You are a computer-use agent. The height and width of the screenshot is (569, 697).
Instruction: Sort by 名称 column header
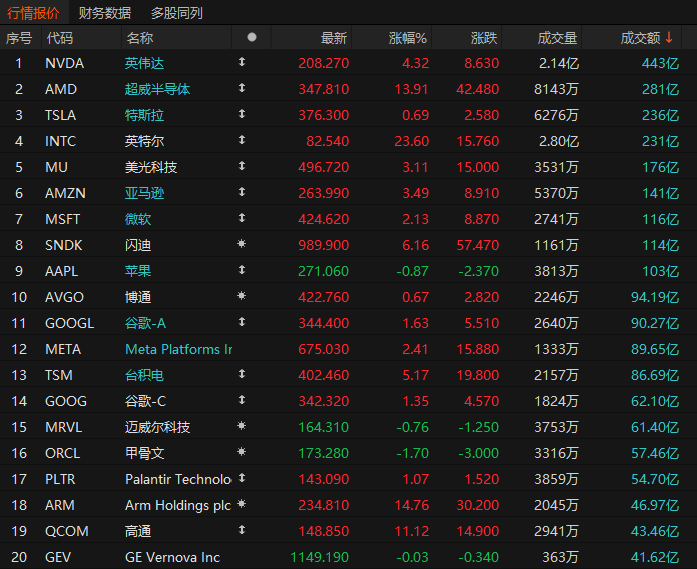tap(140, 38)
